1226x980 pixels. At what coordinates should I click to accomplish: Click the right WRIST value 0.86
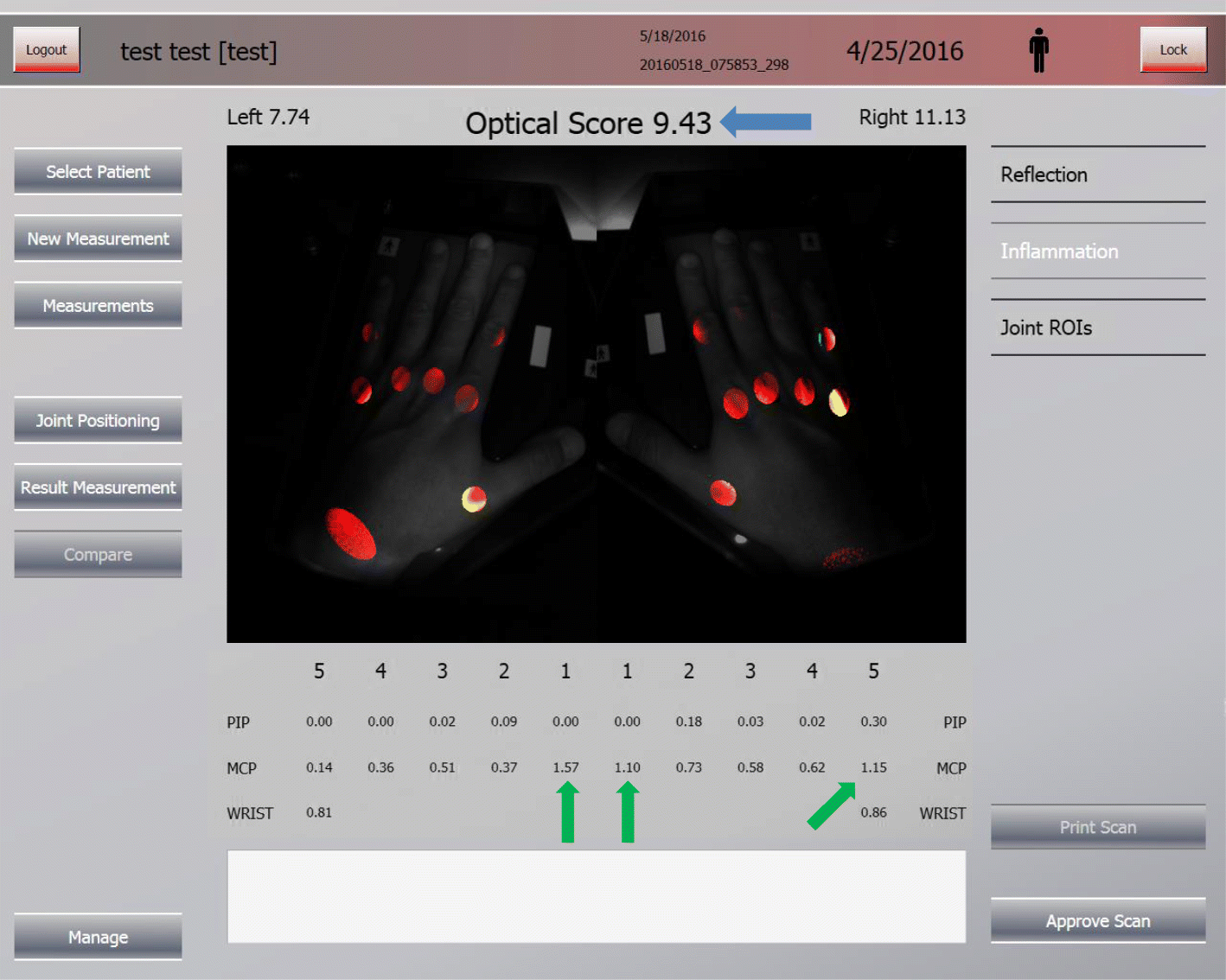tap(873, 812)
